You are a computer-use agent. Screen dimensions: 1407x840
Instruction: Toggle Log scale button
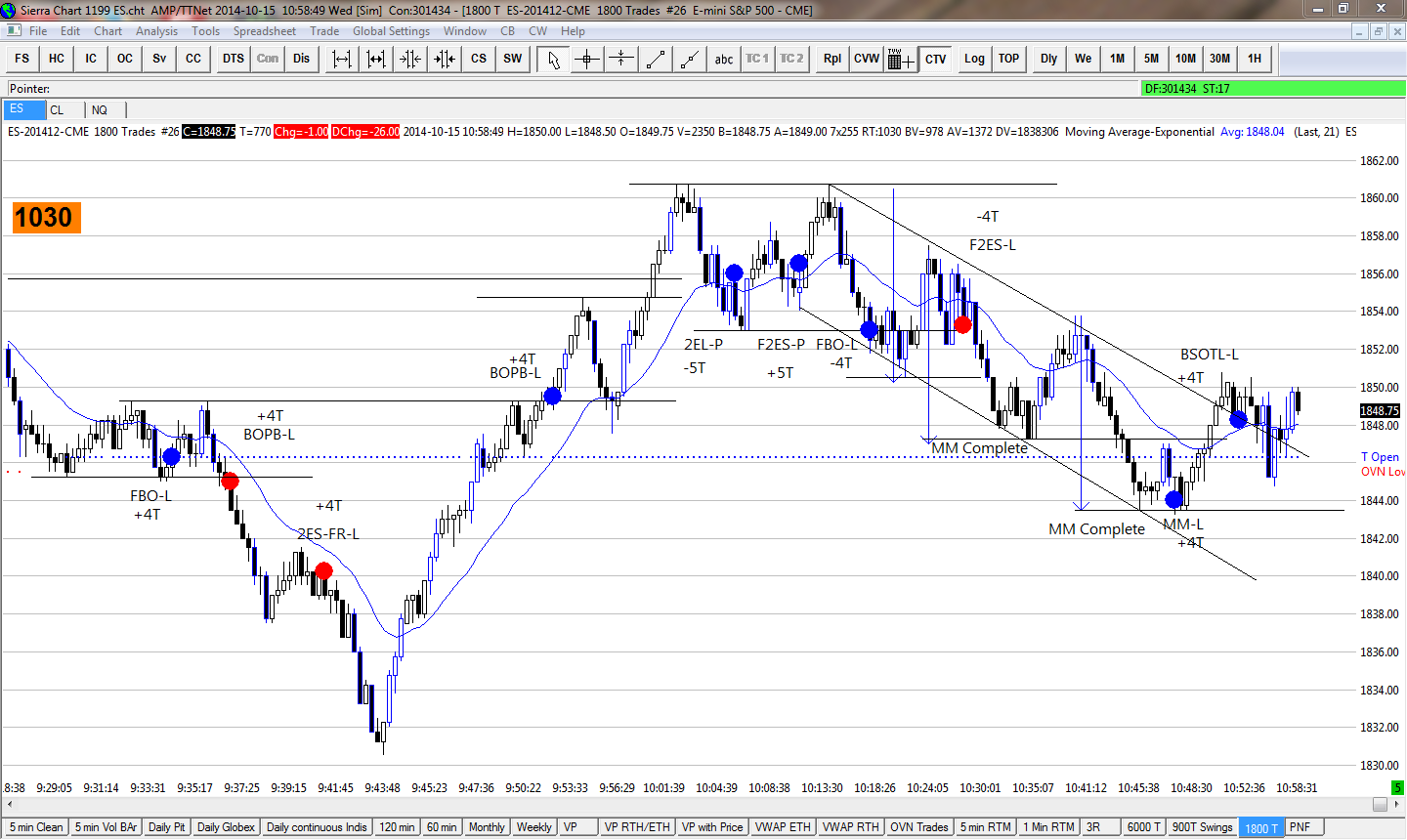(x=975, y=59)
